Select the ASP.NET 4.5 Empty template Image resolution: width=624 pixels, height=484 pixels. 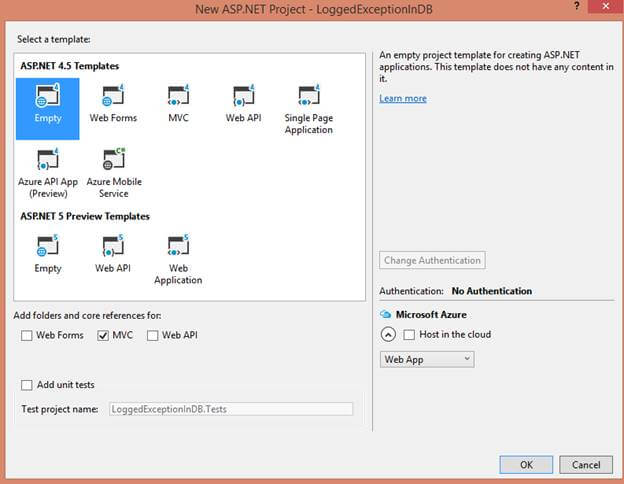pyautogui.click(x=48, y=109)
